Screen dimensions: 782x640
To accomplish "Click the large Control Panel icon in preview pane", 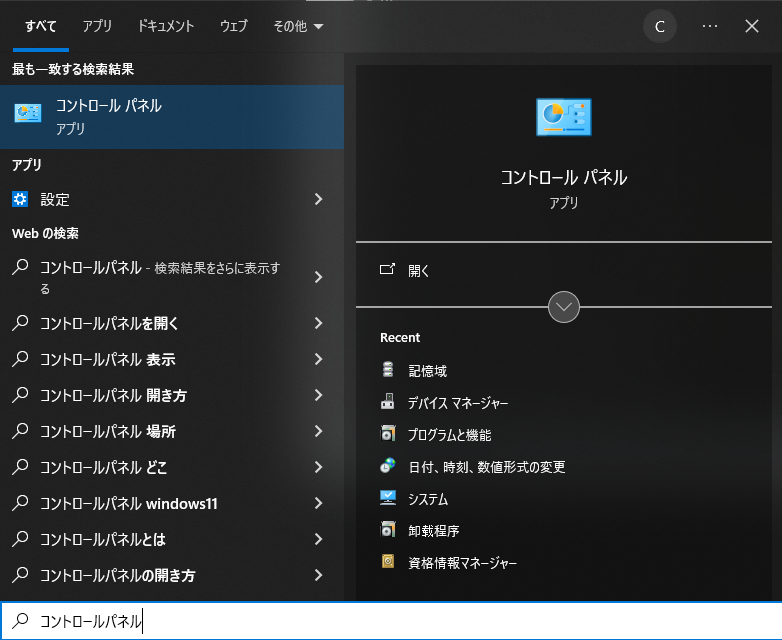I will click(x=564, y=117).
